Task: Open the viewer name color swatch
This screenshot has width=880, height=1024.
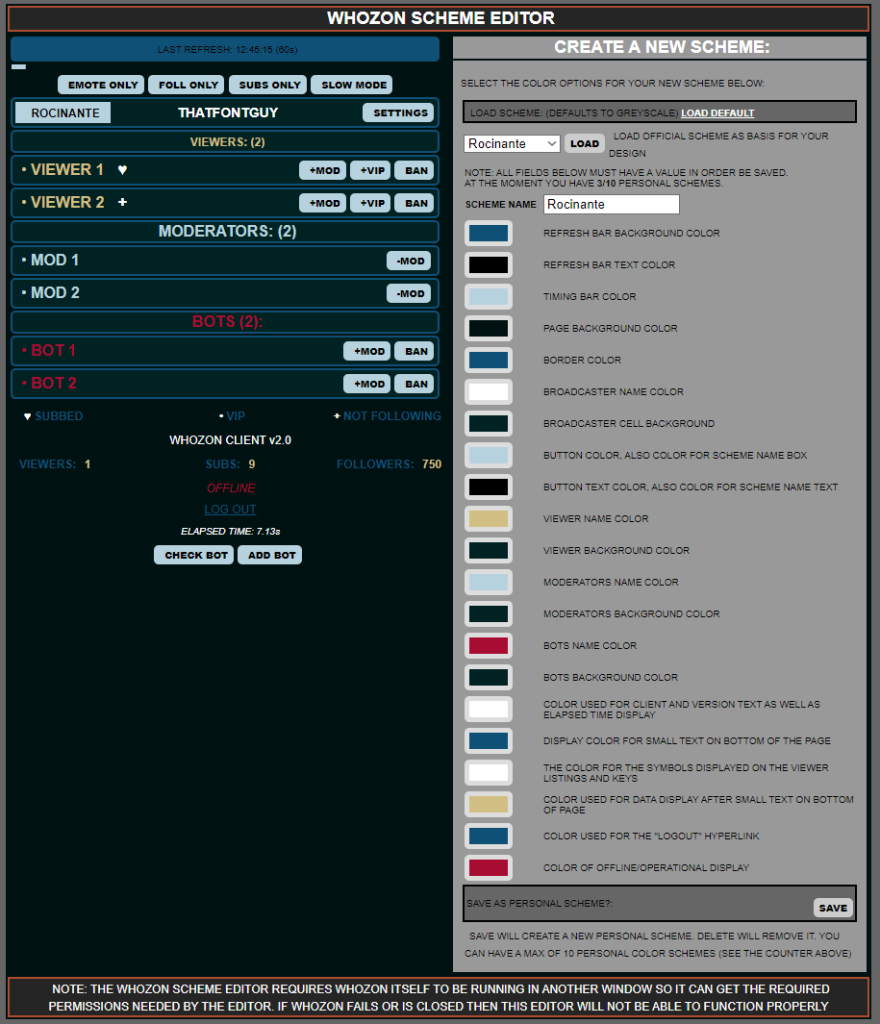Action: 488,519
